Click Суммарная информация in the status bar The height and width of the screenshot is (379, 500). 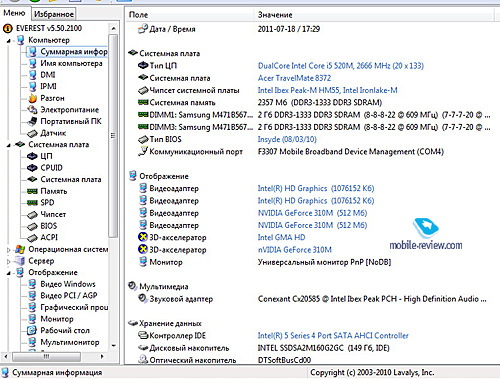click(x=57, y=372)
